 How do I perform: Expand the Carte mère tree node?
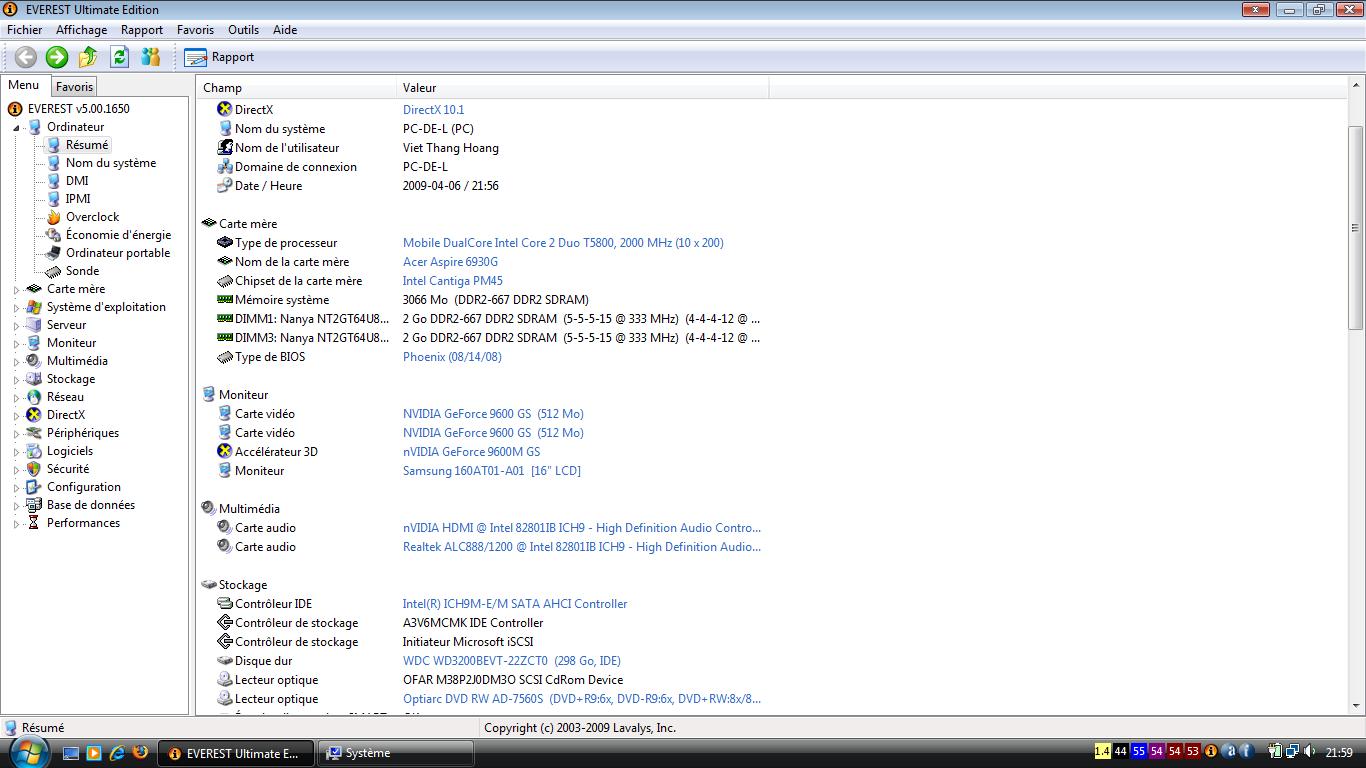17,290
